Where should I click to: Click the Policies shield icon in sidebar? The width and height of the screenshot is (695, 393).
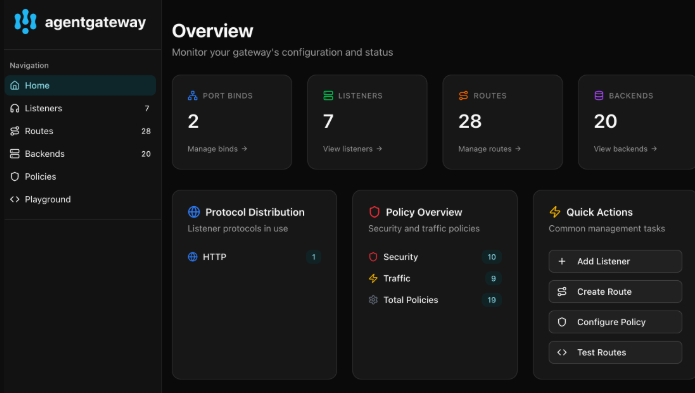(x=15, y=176)
